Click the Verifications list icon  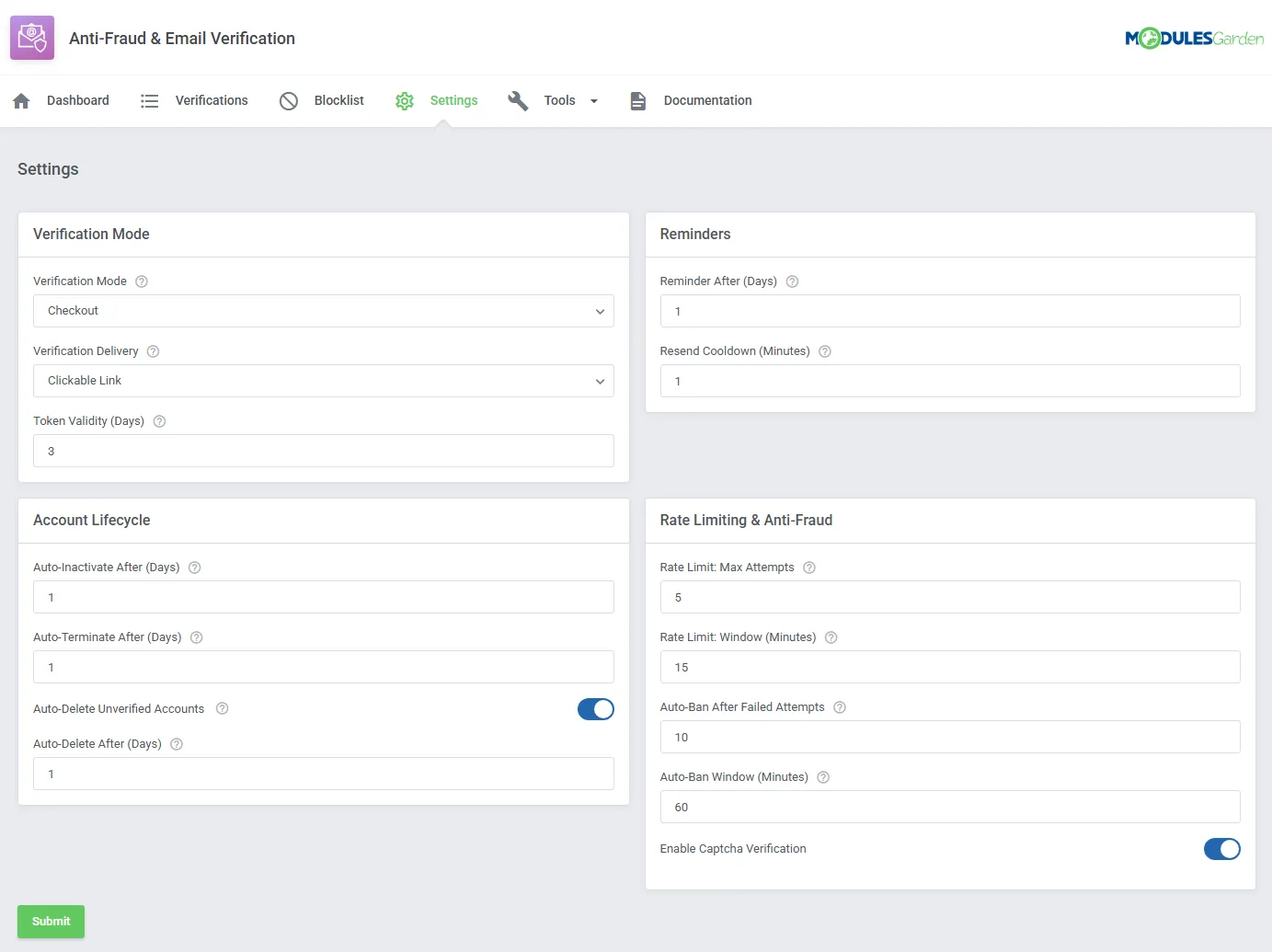[150, 101]
